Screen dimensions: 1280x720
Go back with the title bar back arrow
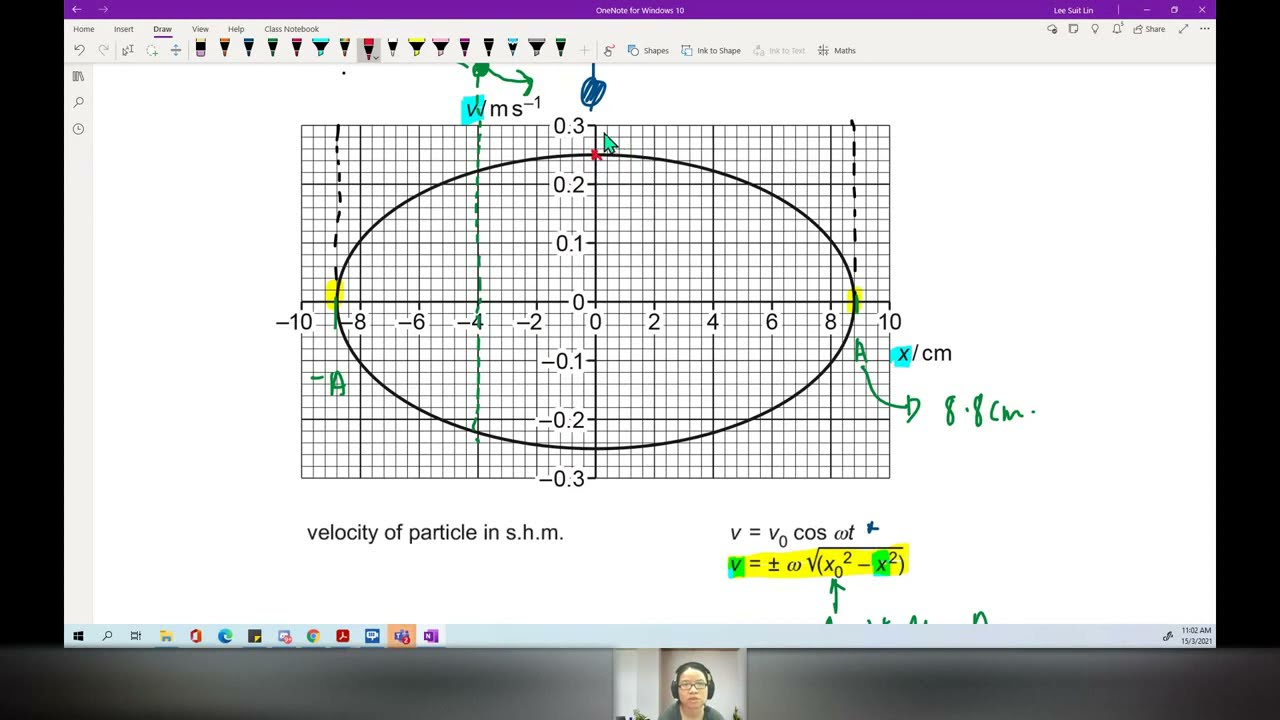(x=76, y=10)
